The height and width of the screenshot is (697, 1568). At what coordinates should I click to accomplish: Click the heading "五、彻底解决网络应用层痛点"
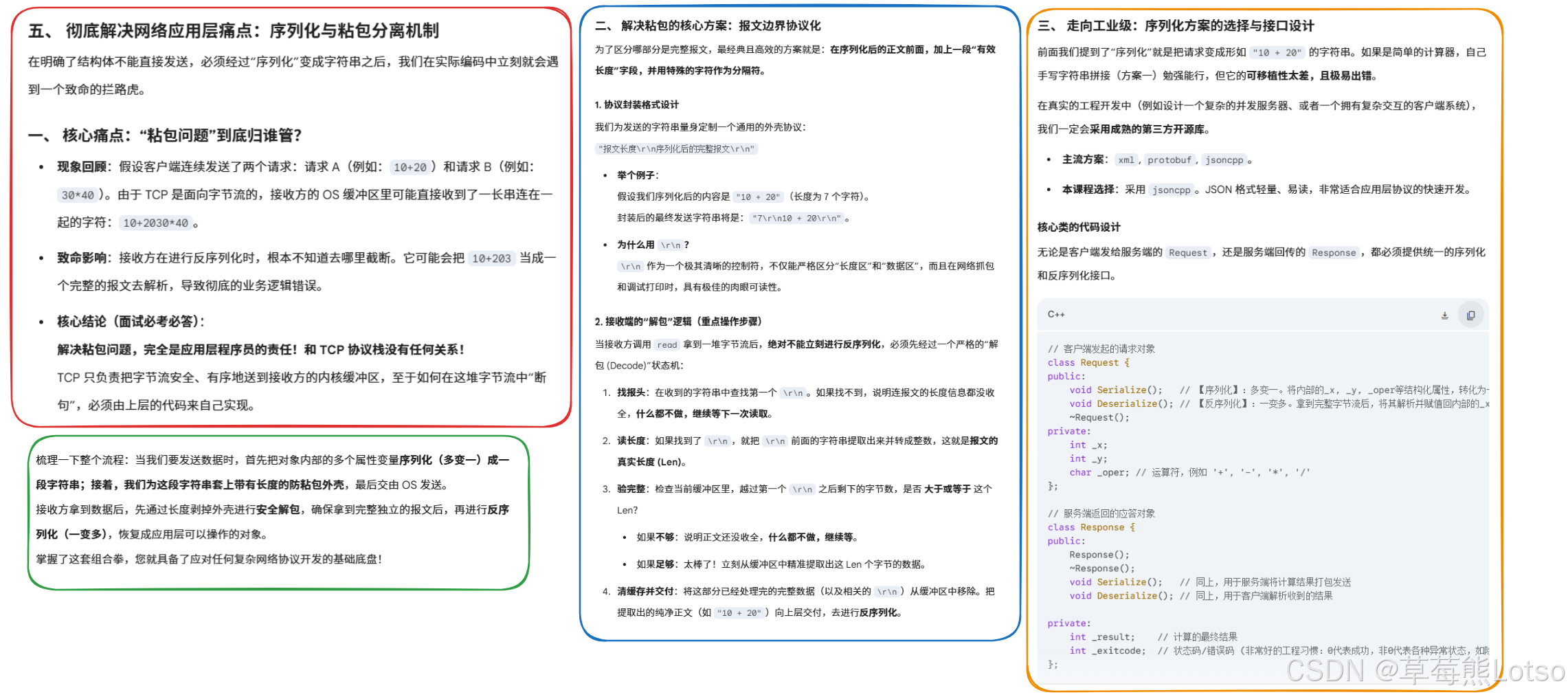point(233,31)
